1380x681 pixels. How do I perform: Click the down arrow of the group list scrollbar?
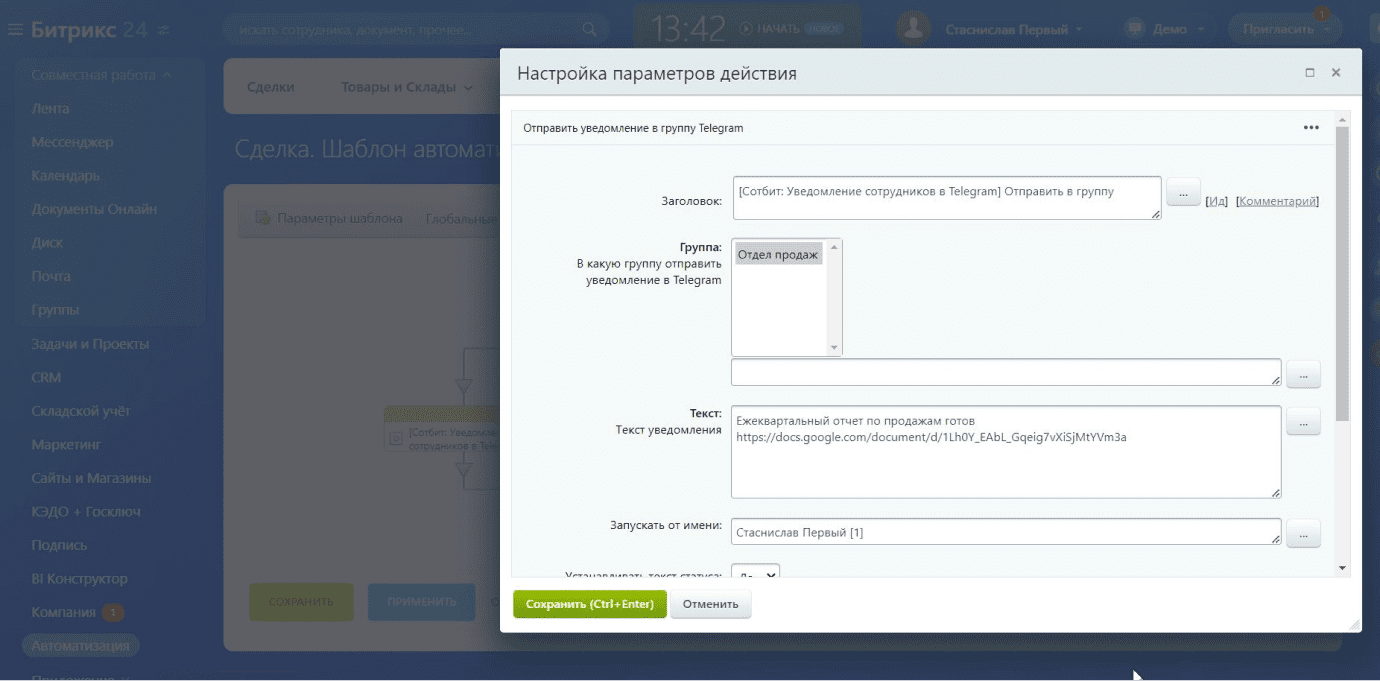pyautogui.click(x=835, y=348)
